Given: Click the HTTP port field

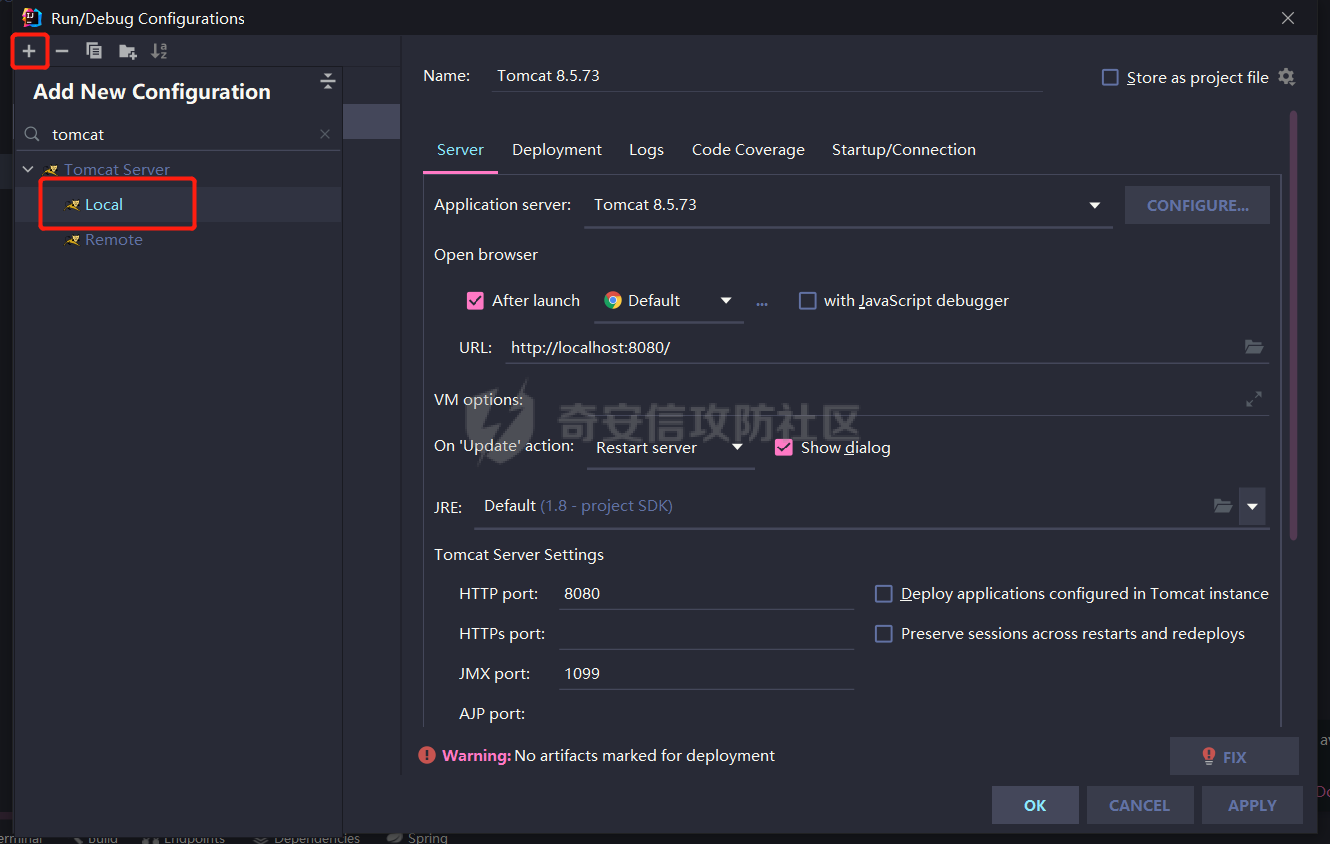Looking at the screenshot, I should (x=706, y=594).
